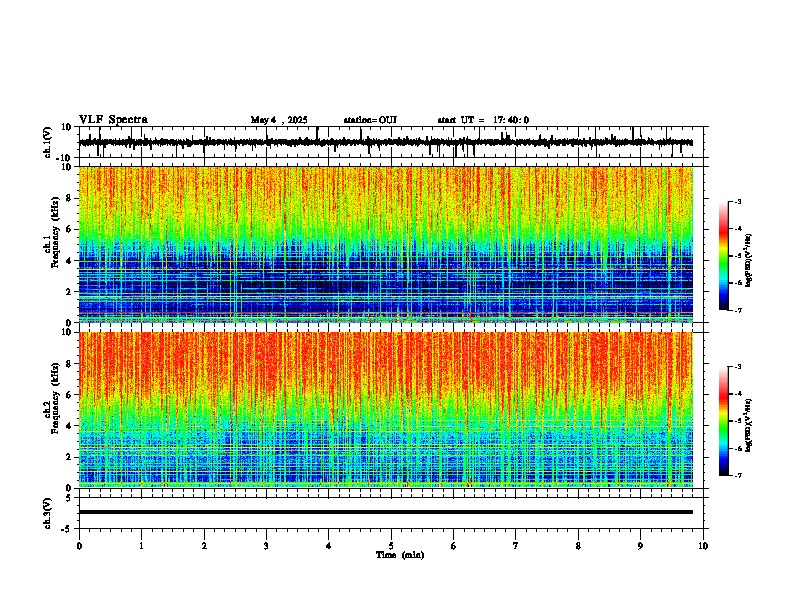Click the "VLF Spectra" title text

(113, 120)
